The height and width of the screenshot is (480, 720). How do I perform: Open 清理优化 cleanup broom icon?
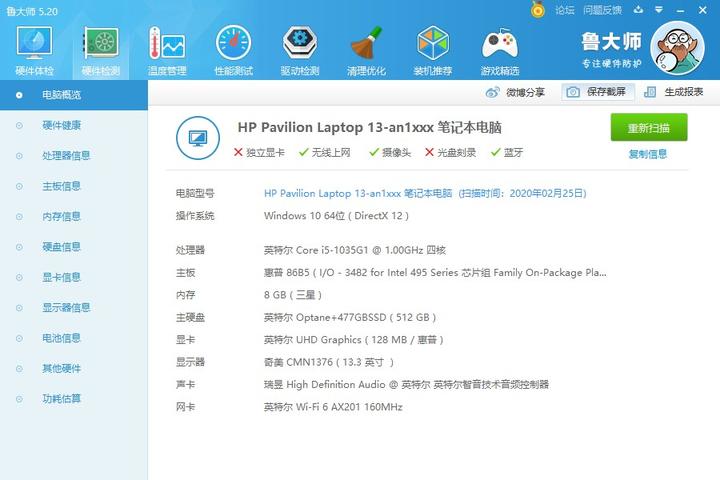point(366,51)
